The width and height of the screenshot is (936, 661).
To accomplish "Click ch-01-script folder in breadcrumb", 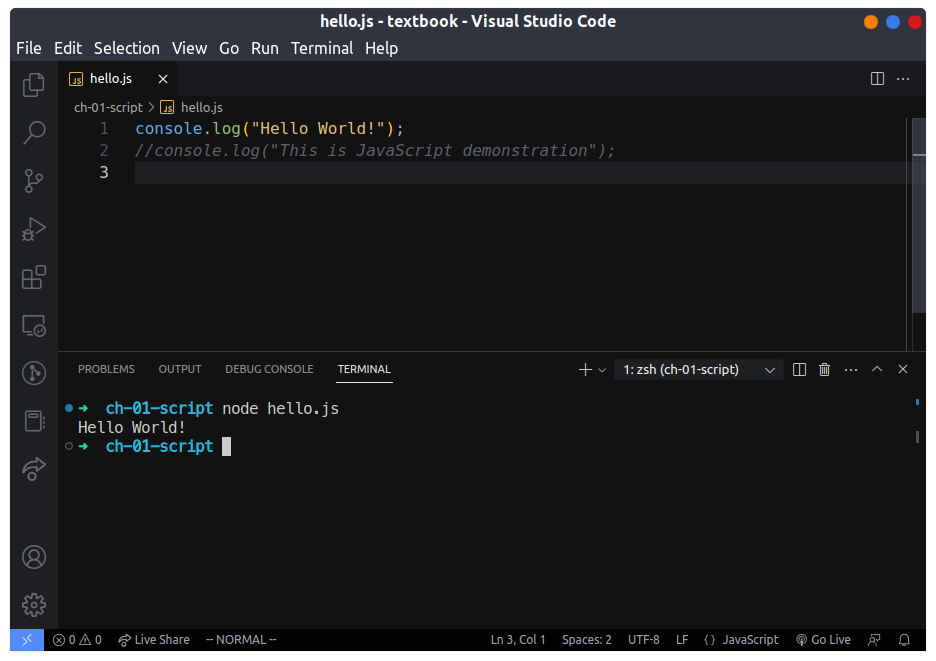I will (x=108, y=107).
